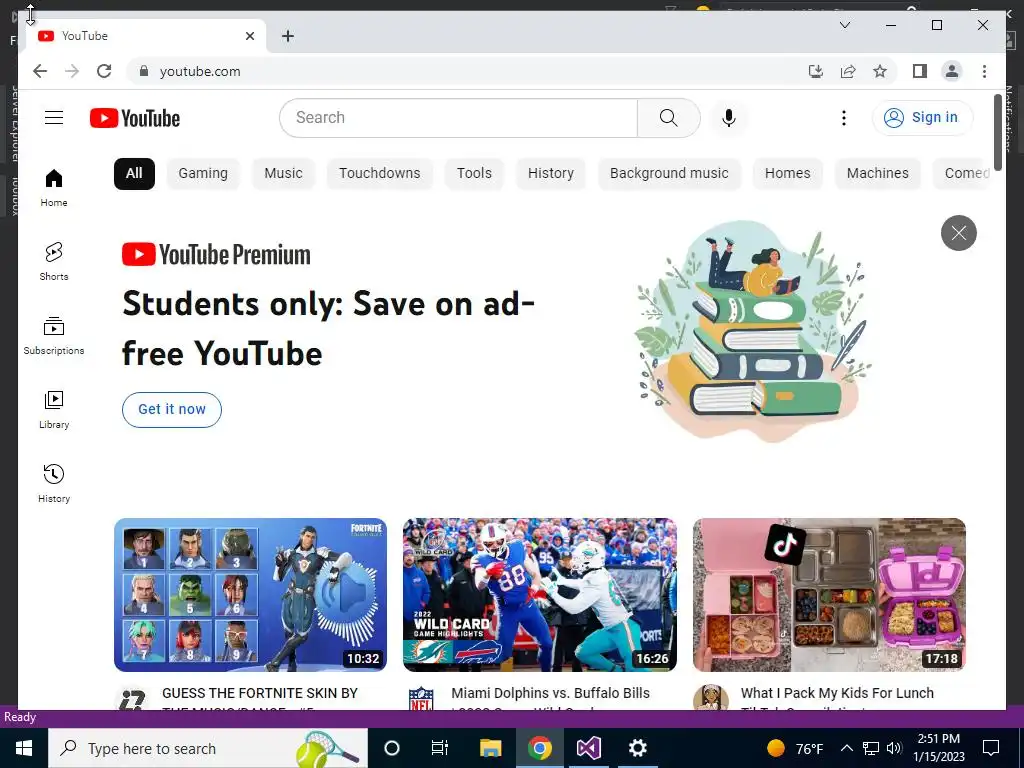Image resolution: width=1024 pixels, height=768 pixels.
Task: Click the NFL channel avatar
Action: [x=421, y=698]
